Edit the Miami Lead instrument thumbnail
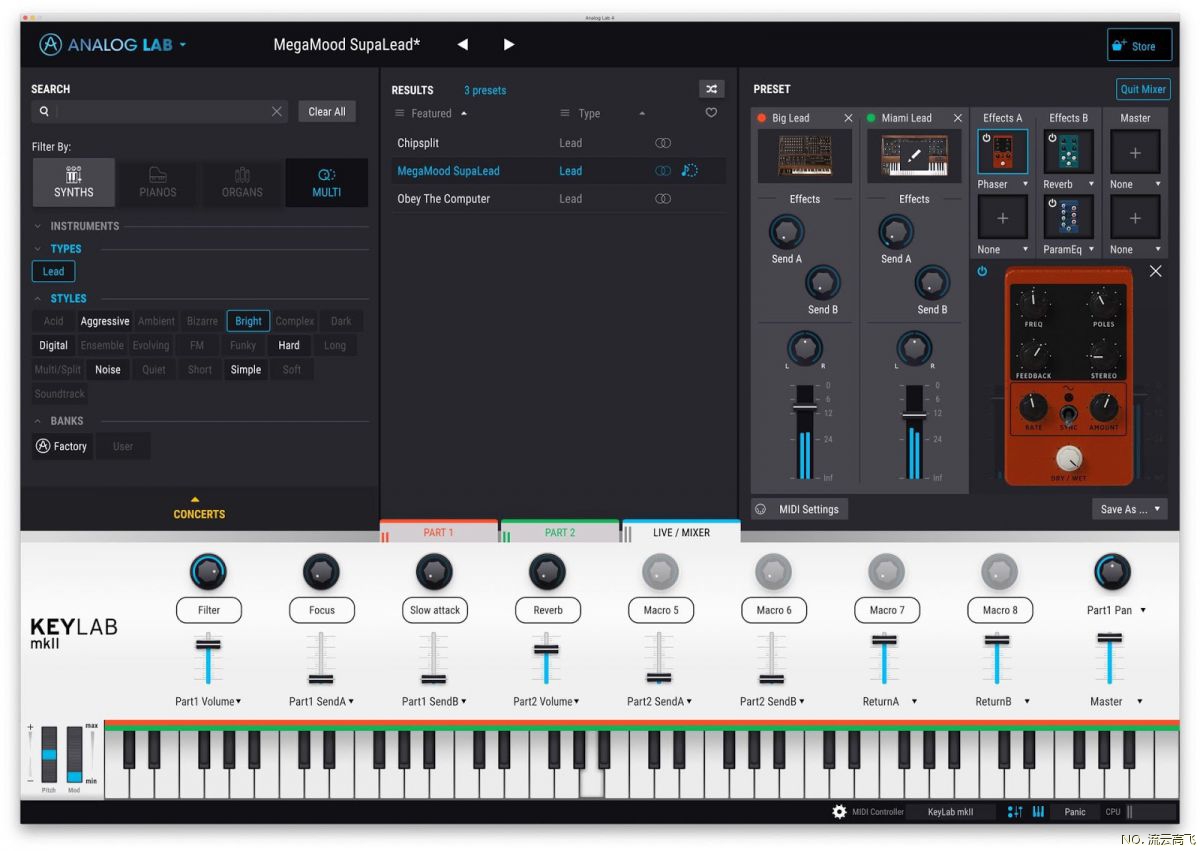1200x851 pixels. click(914, 156)
